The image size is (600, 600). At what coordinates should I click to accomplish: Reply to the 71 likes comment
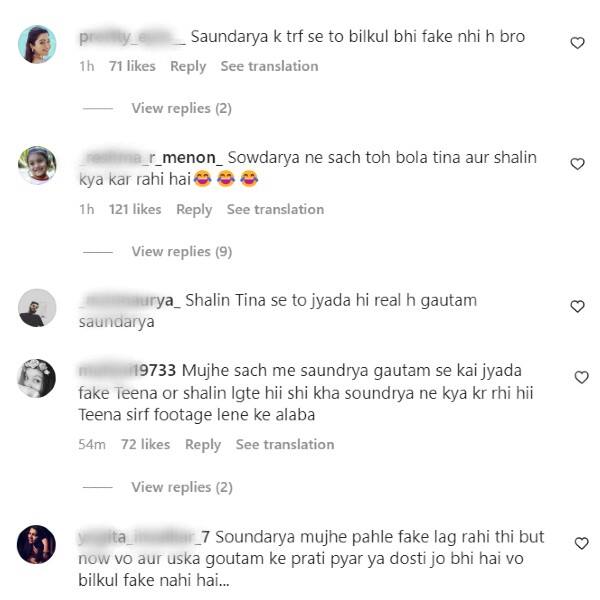tap(188, 67)
